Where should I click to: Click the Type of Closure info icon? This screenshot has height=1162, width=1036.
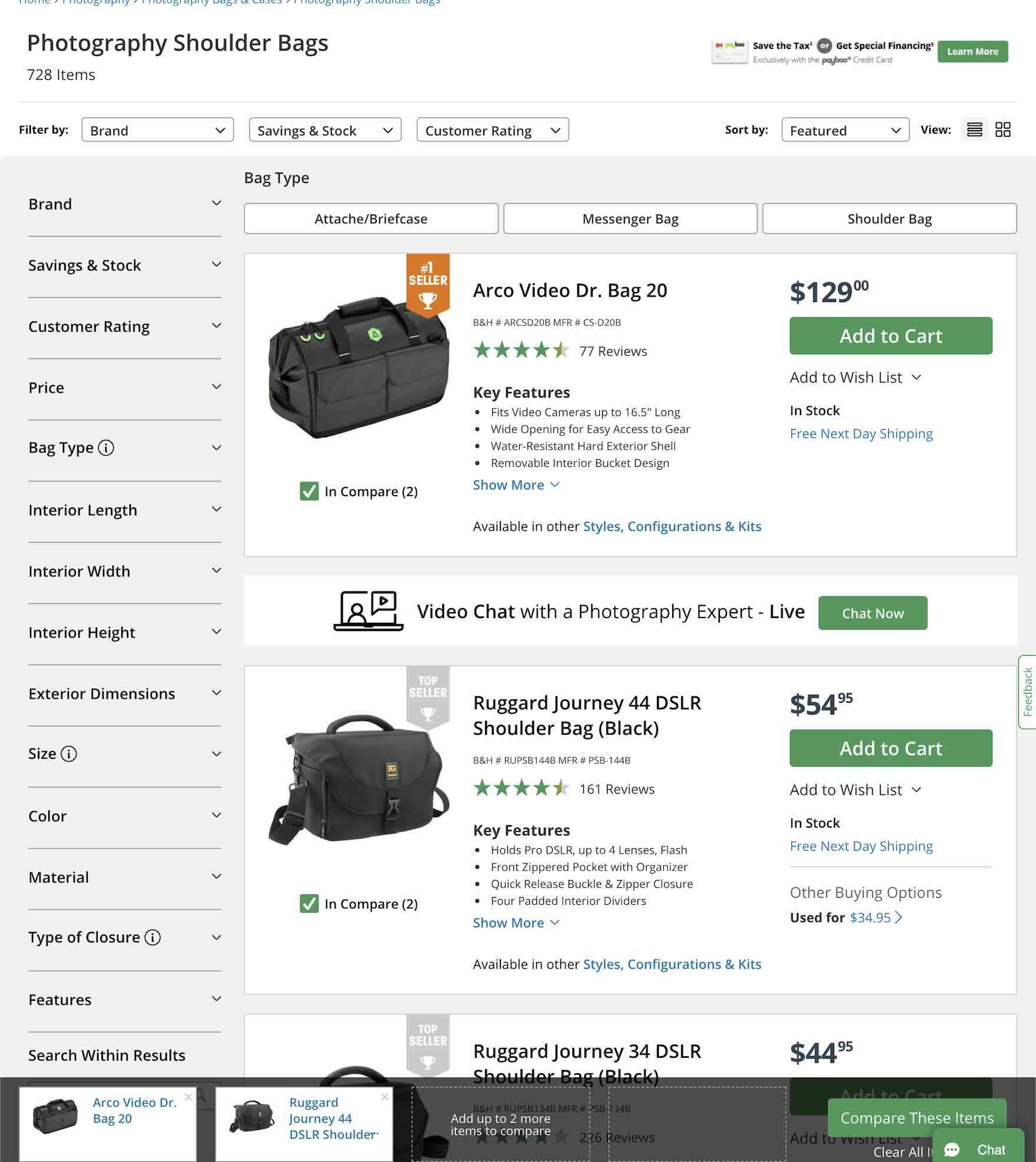tap(152, 938)
